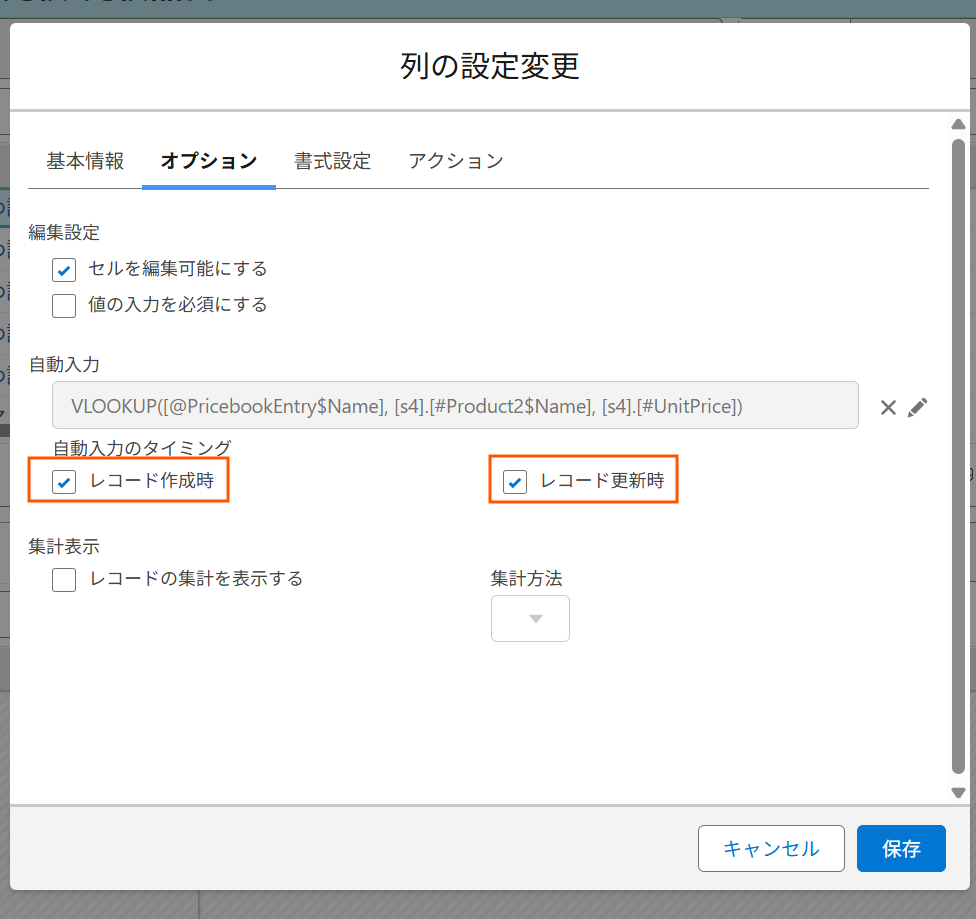Enable 値の入力を必須にする checkbox
The image size is (976, 919).
(x=64, y=306)
